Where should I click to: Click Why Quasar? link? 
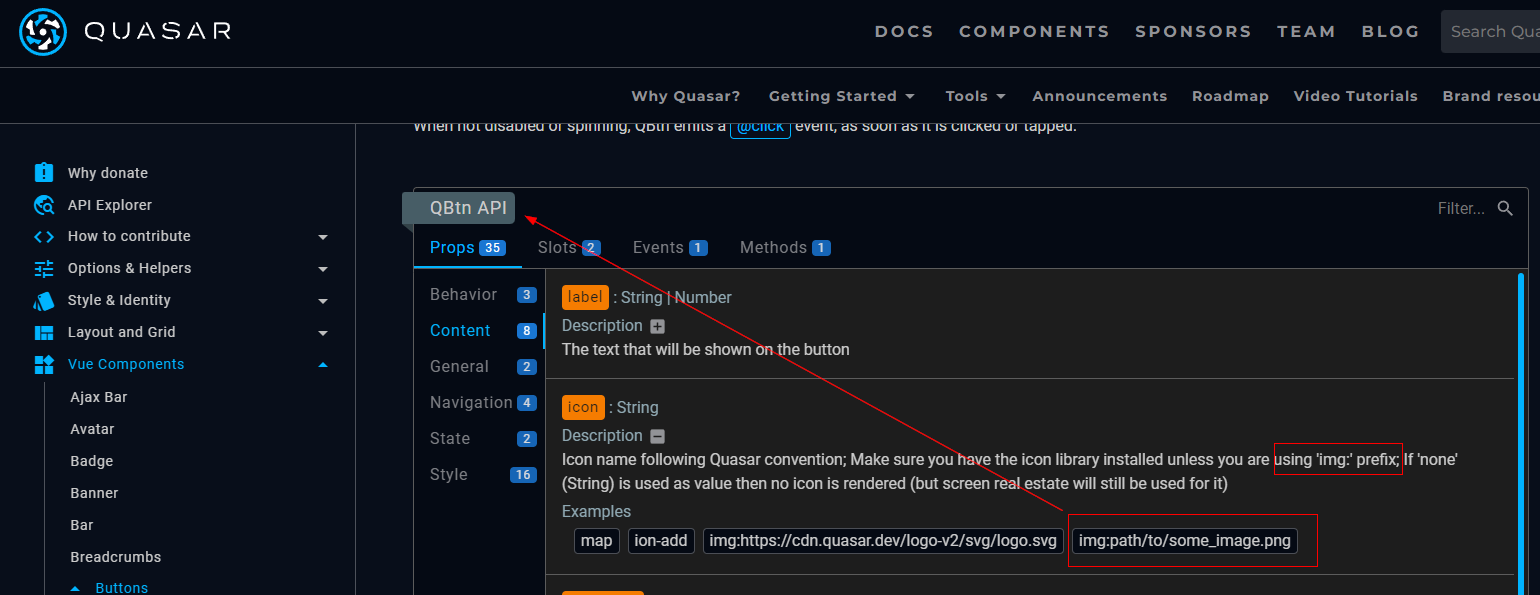(686, 96)
